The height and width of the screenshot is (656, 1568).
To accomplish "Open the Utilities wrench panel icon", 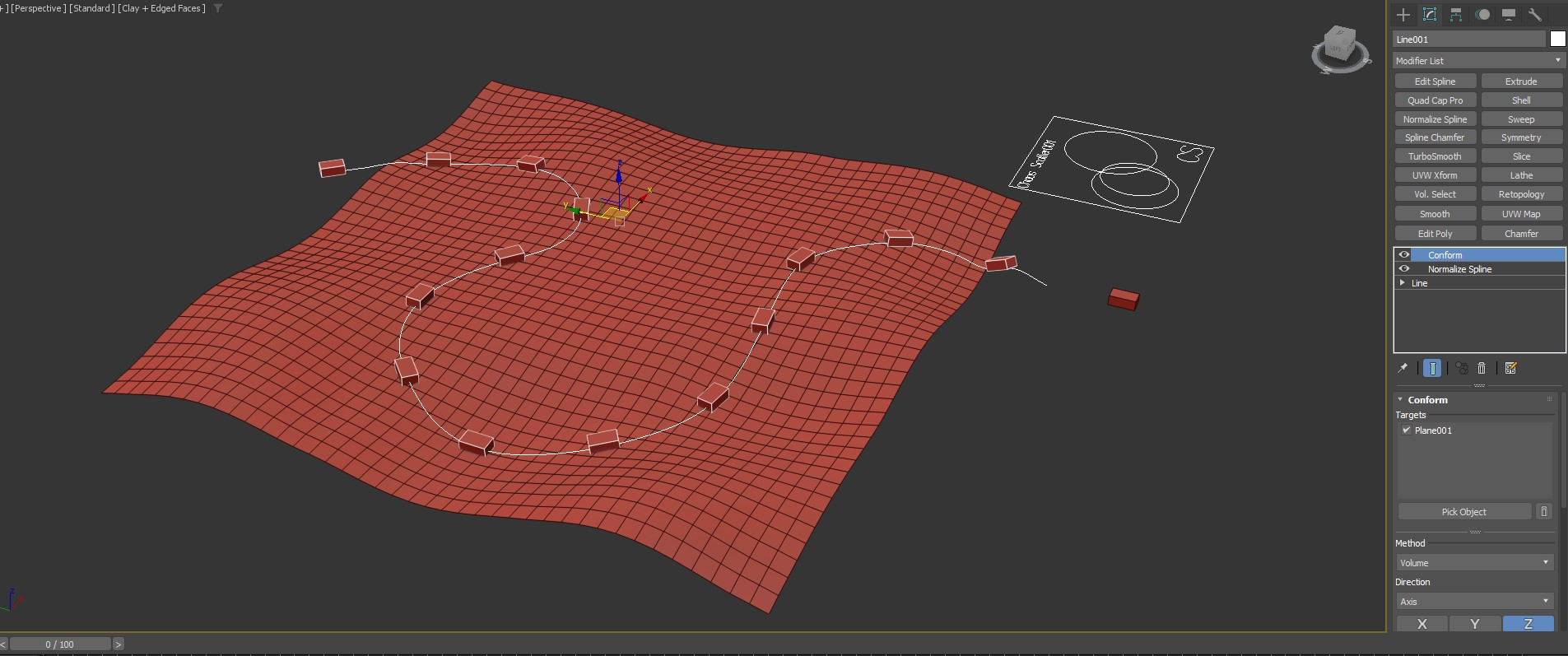I will coord(1535,15).
